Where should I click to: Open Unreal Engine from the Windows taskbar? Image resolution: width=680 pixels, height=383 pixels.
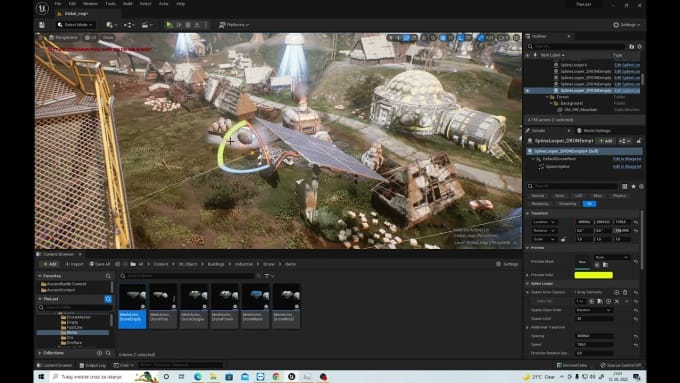coord(292,376)
